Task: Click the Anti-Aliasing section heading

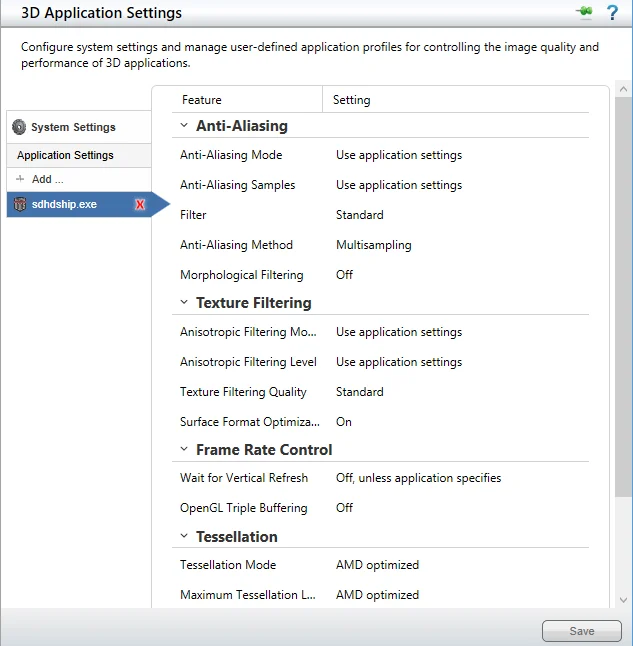Action: pos(242,126)
